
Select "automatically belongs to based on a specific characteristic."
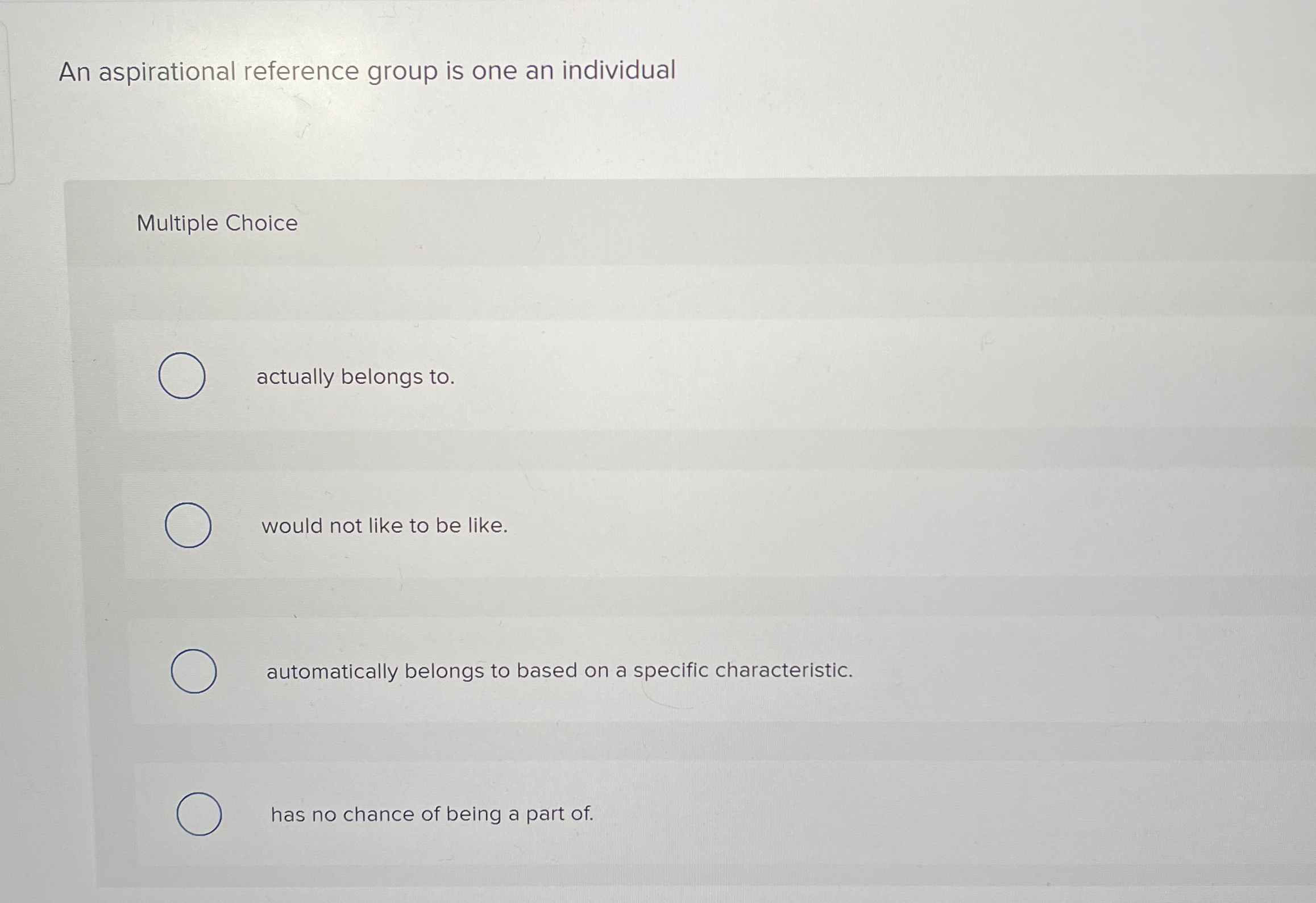click(194, 671)
